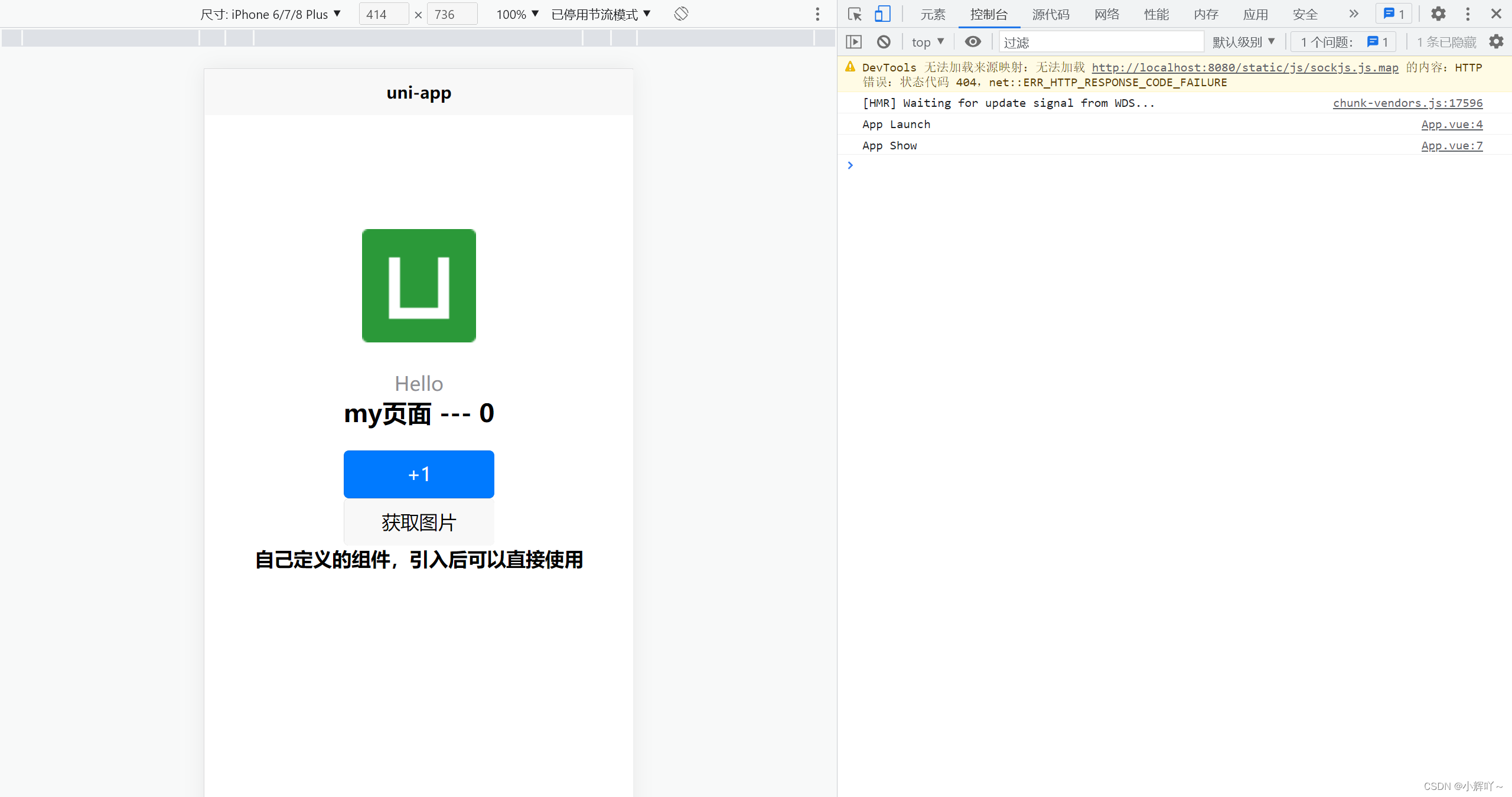Click the App Show log message
Image resolution: width=1512 pixels, height=797 pixels.
click(x=889, y=145)
